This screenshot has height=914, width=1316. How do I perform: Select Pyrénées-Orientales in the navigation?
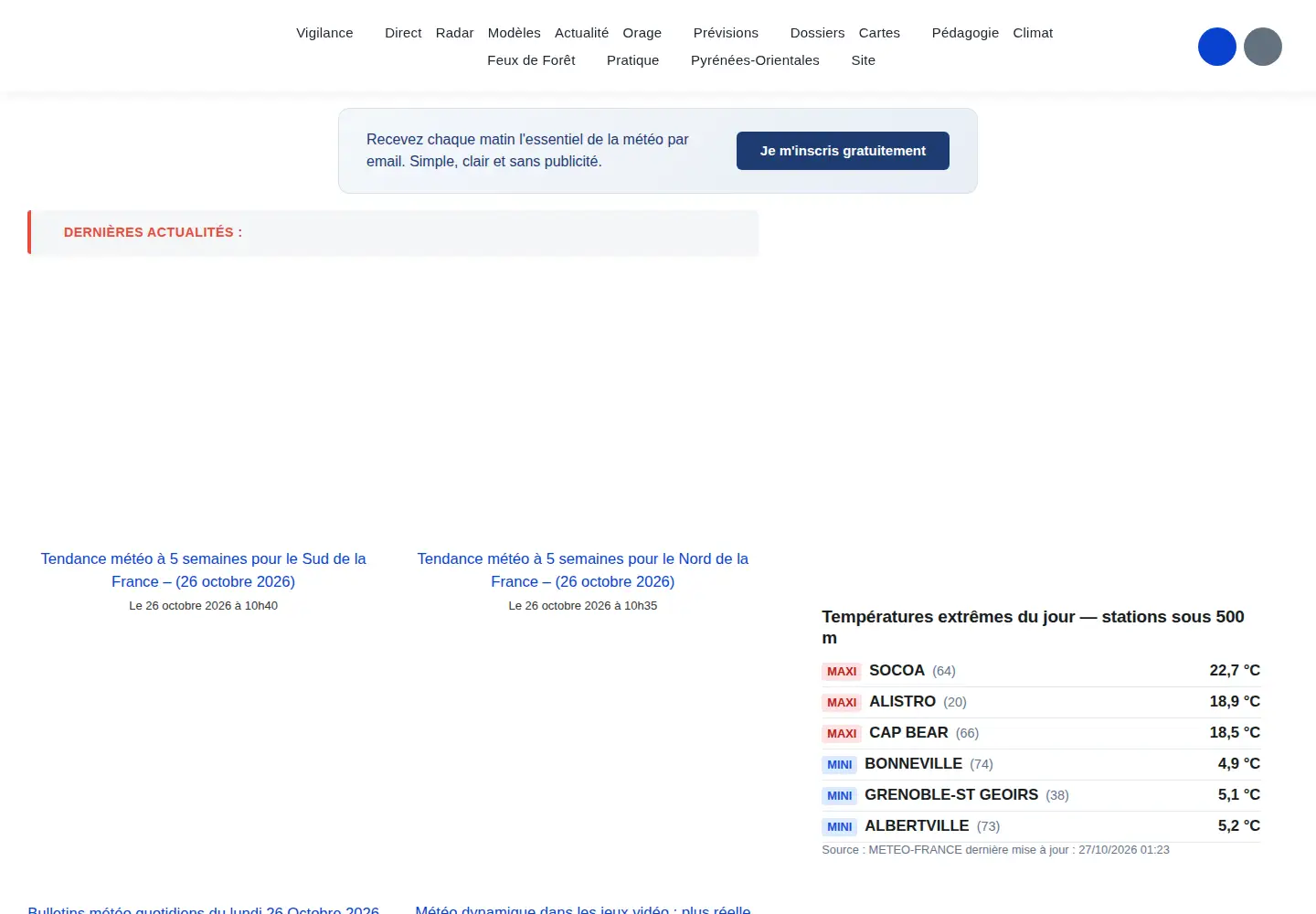click(755, 60)
